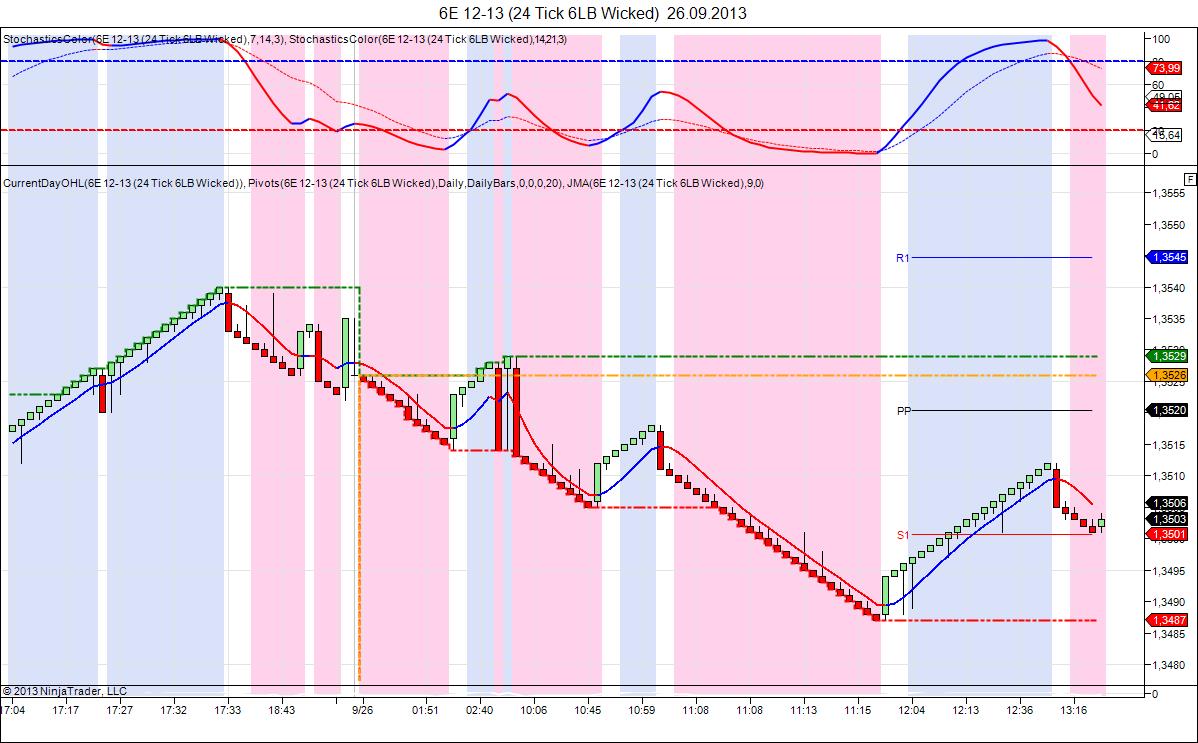Select the black 1,3506 price marker

(1167, 503)
